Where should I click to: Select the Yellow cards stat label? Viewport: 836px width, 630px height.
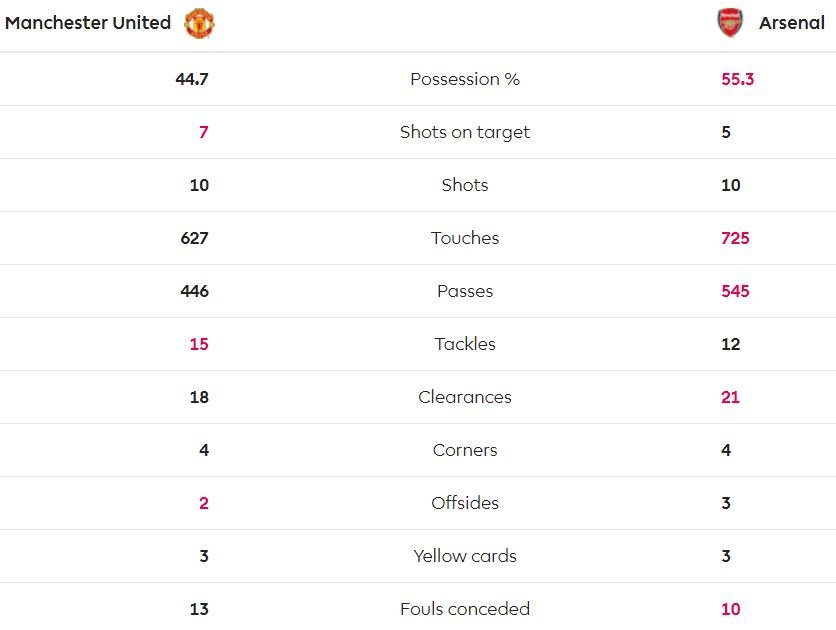[x=465, y=556]
